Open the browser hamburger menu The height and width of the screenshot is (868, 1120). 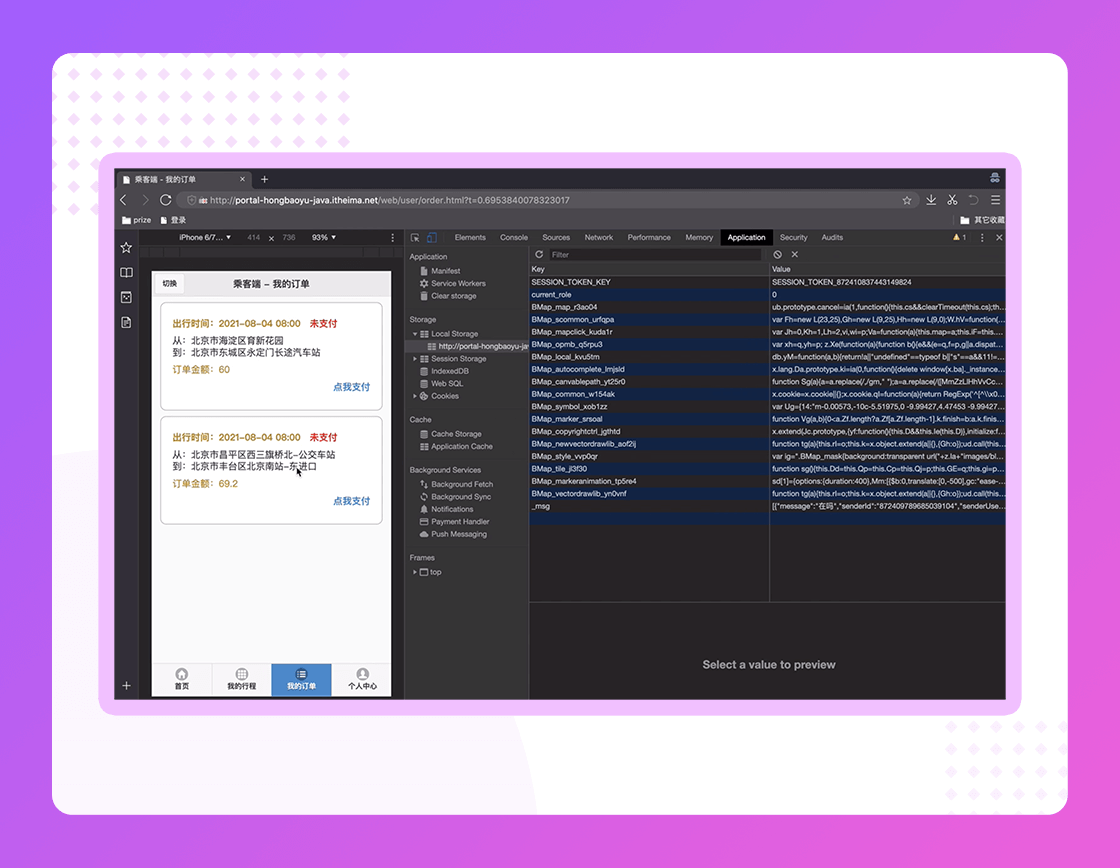coord(996,200)
